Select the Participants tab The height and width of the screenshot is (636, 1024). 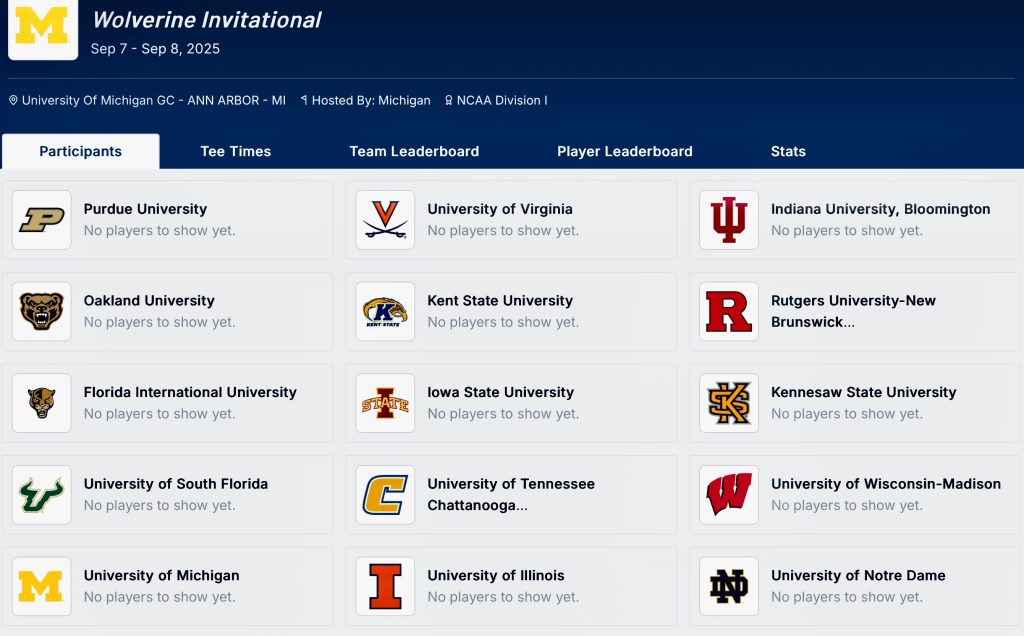[x=81, y=152]
